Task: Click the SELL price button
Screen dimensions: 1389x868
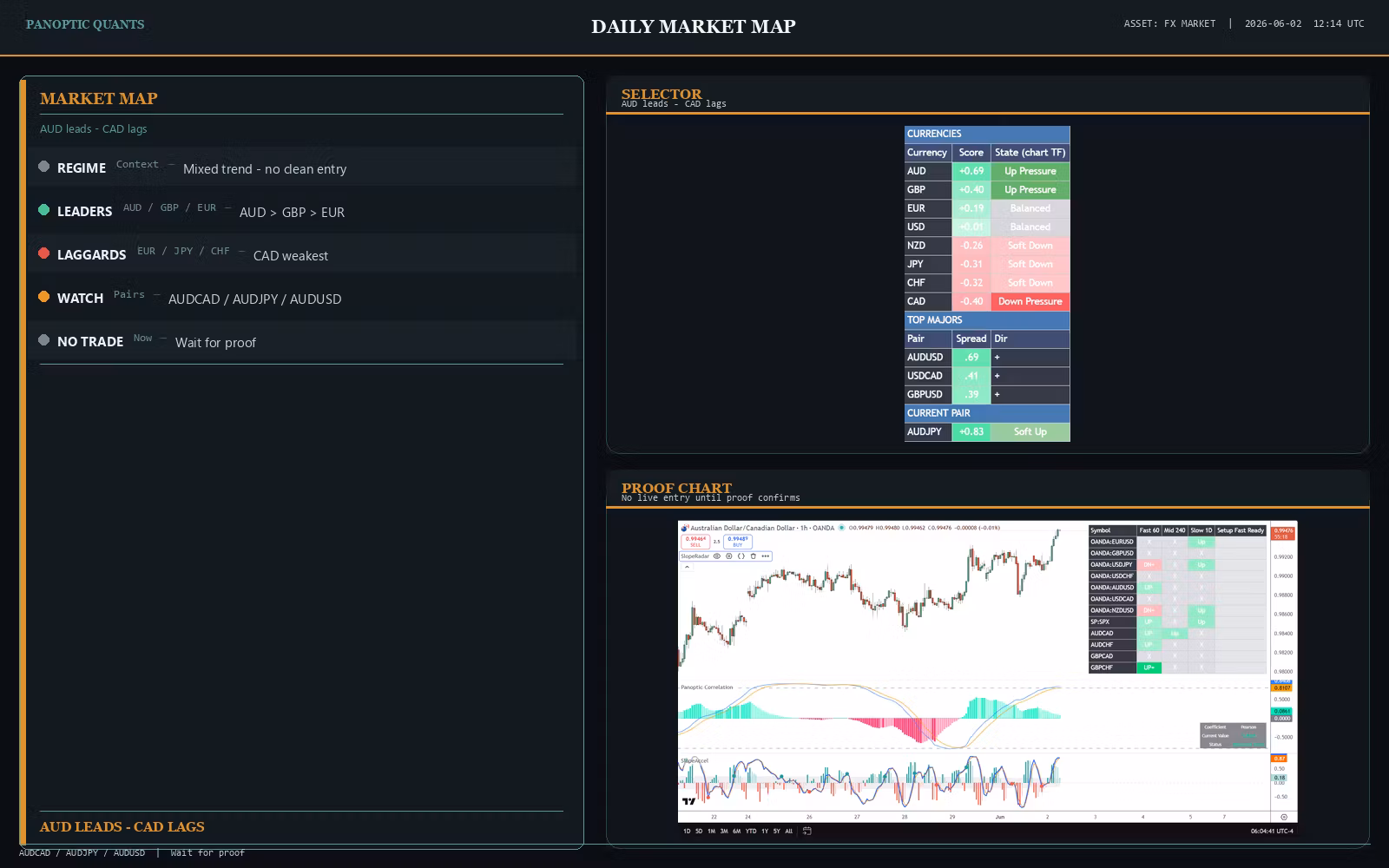Action: click(695, 542)
